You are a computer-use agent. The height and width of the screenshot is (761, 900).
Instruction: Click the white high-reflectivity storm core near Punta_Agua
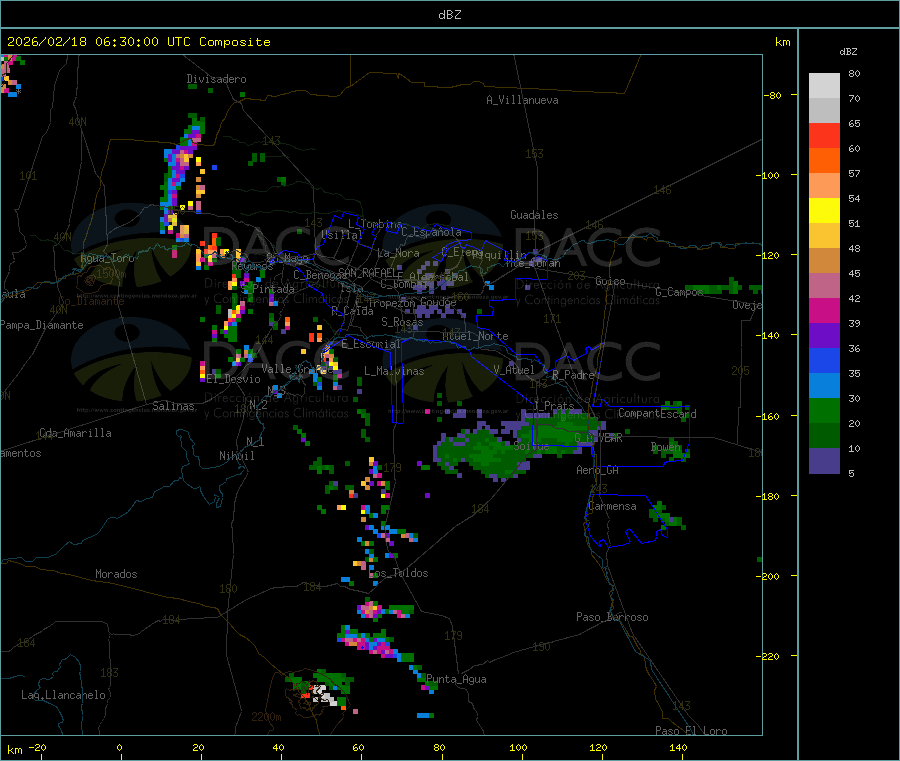tap(324, 693)
